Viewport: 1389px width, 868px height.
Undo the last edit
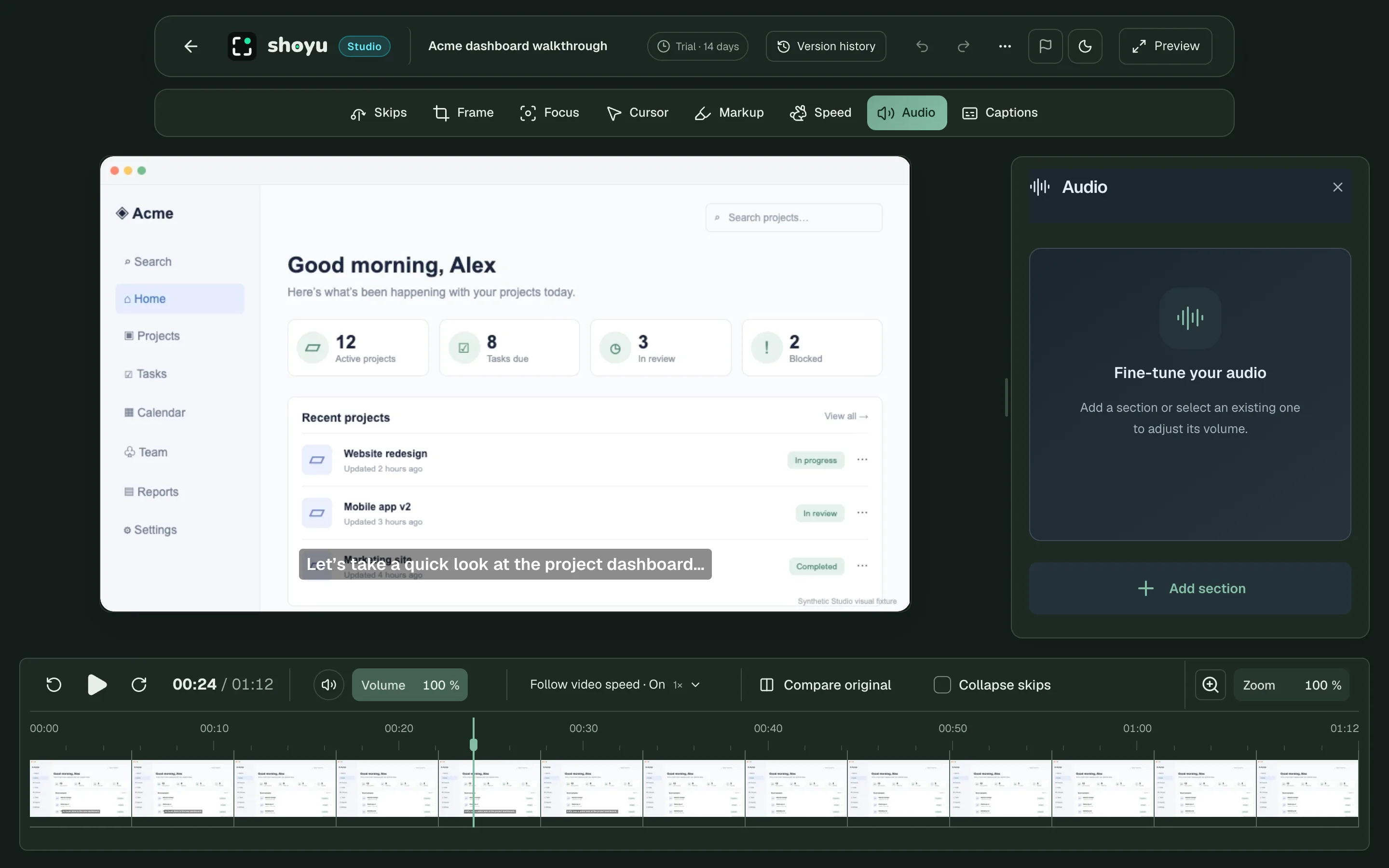(922, 46)
